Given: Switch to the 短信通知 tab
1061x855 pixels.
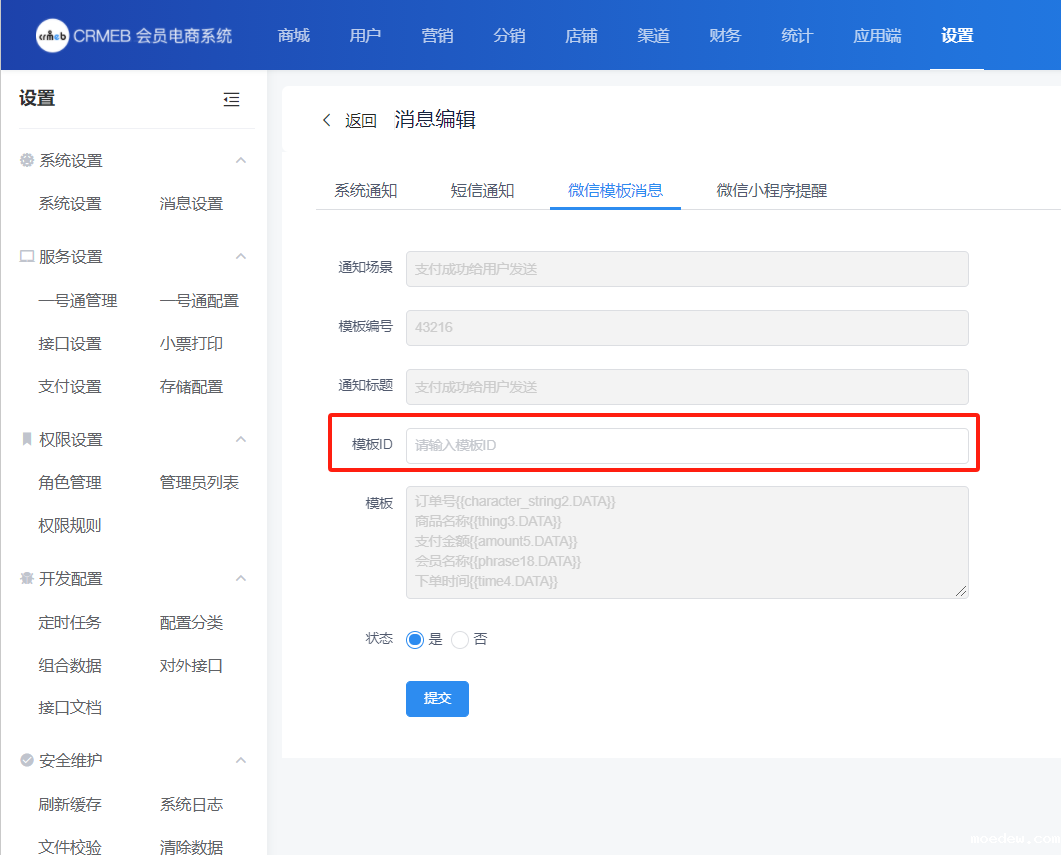Looking at the screenshot, I should [482, 190].
